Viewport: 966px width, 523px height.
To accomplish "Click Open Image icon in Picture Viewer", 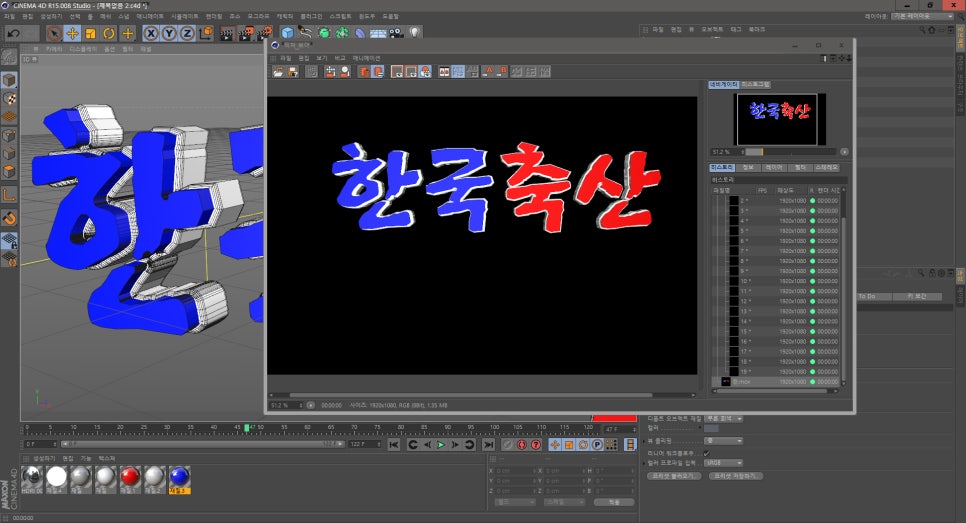I will [278, 71].
